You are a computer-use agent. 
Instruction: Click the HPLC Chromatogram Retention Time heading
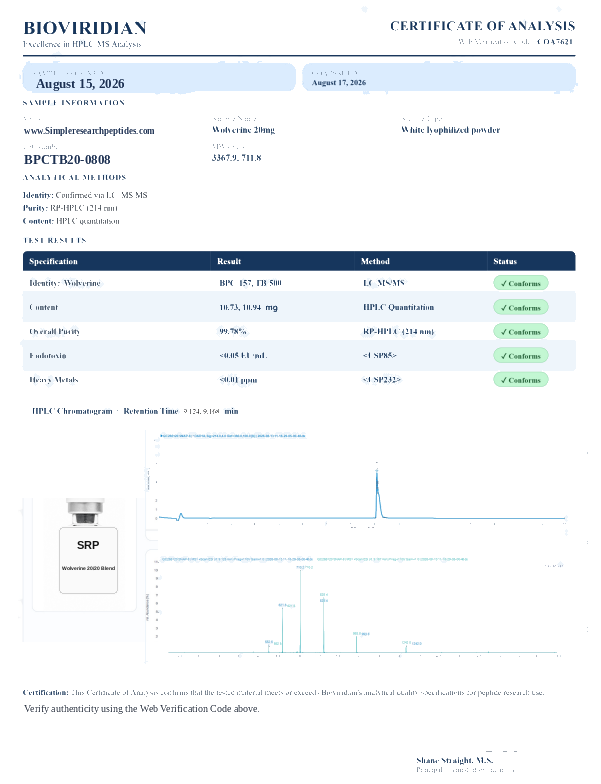tap(135, 411)
